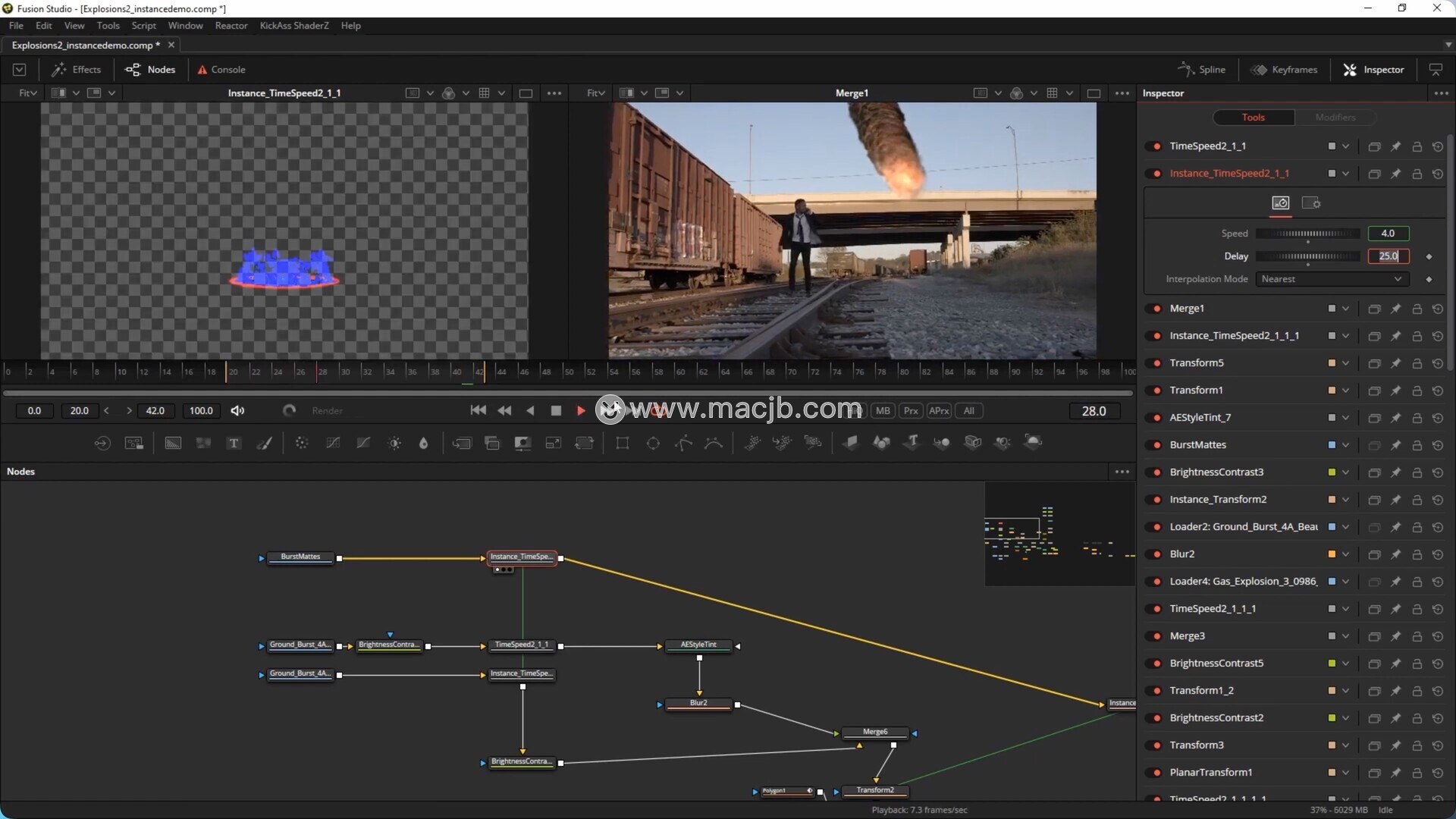Disable the BurstMattes tool red toggle
This screenshot has width=1456, height=819.
pyautogui.click(x=1156, y=445)
